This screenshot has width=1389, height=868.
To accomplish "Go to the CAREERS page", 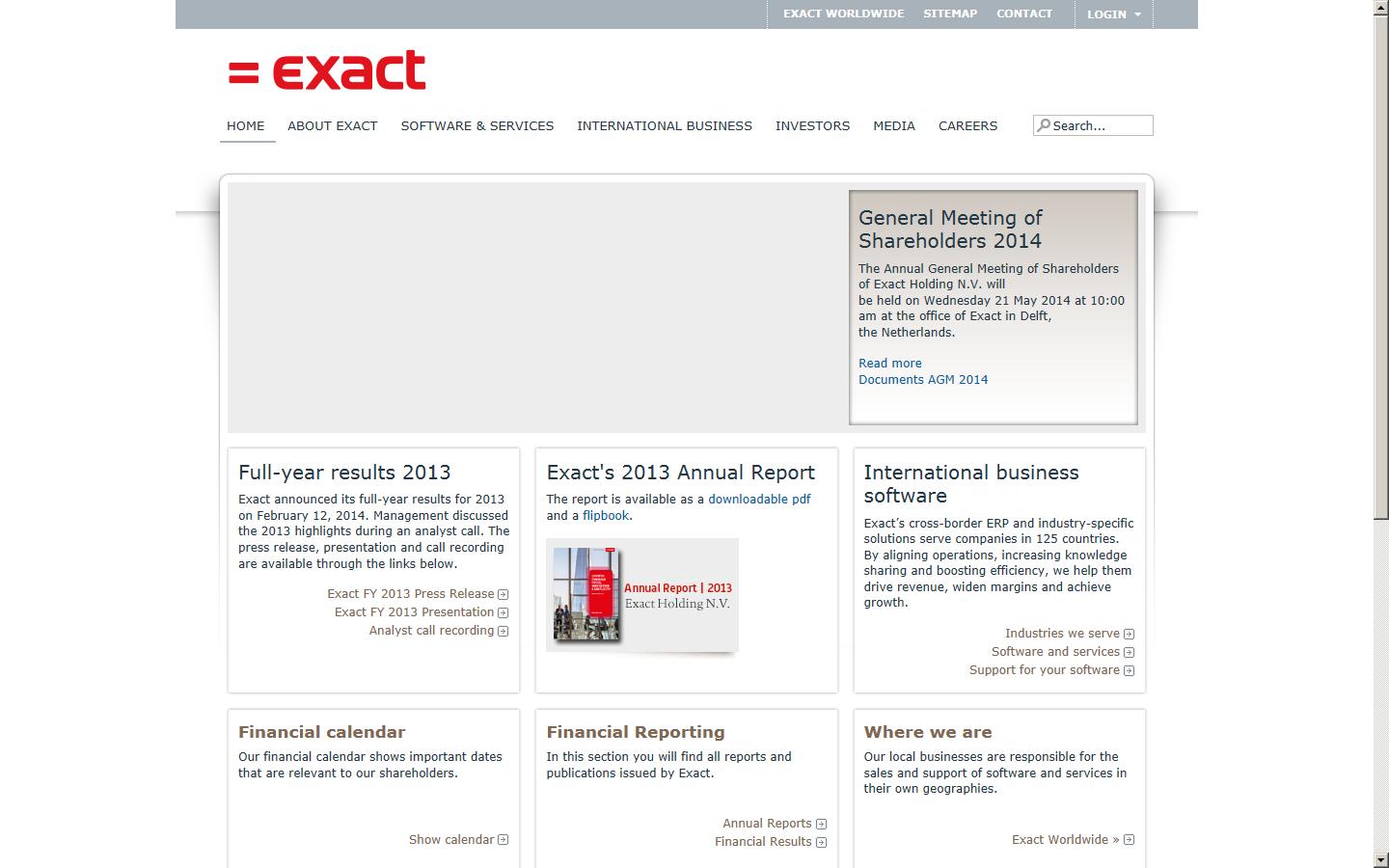I will (x=967, y=125).
